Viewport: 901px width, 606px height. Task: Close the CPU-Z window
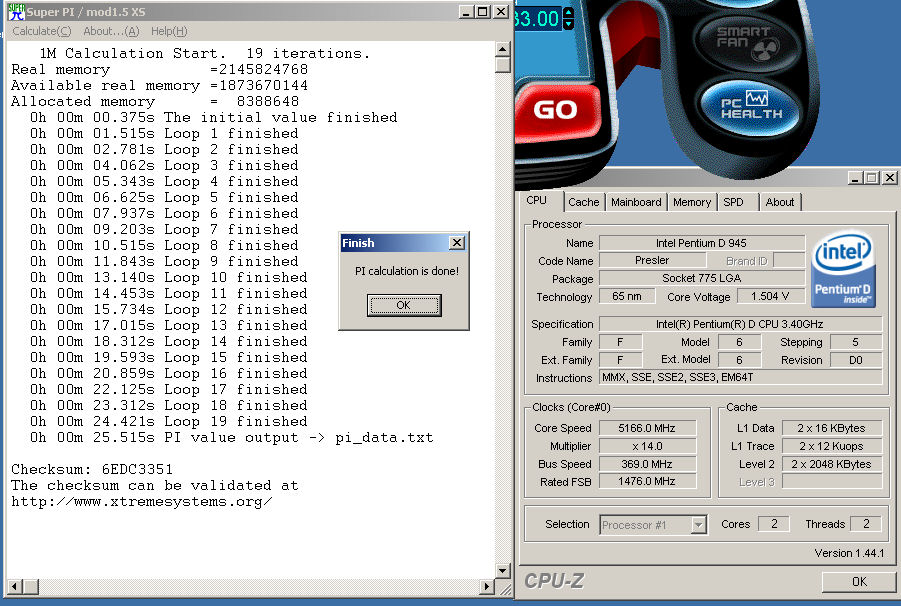click(890, 179)
